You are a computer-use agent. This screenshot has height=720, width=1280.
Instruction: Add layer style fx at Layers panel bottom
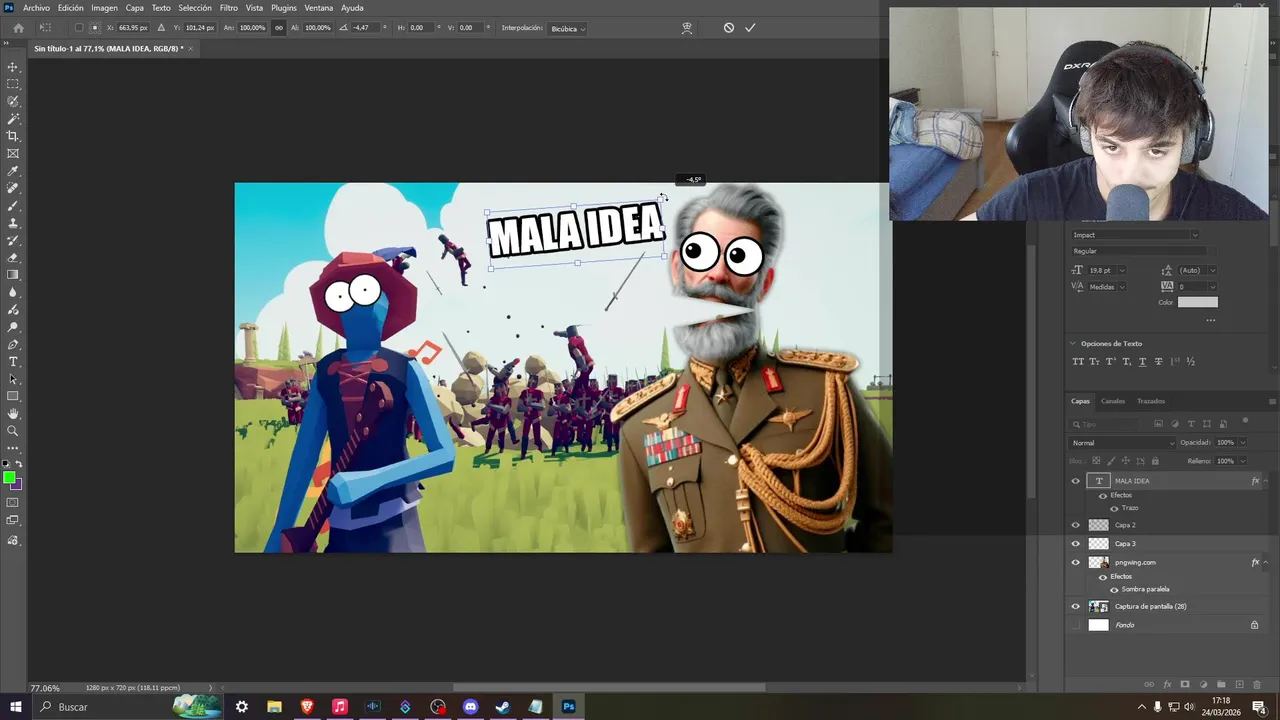pos(1167,685)
